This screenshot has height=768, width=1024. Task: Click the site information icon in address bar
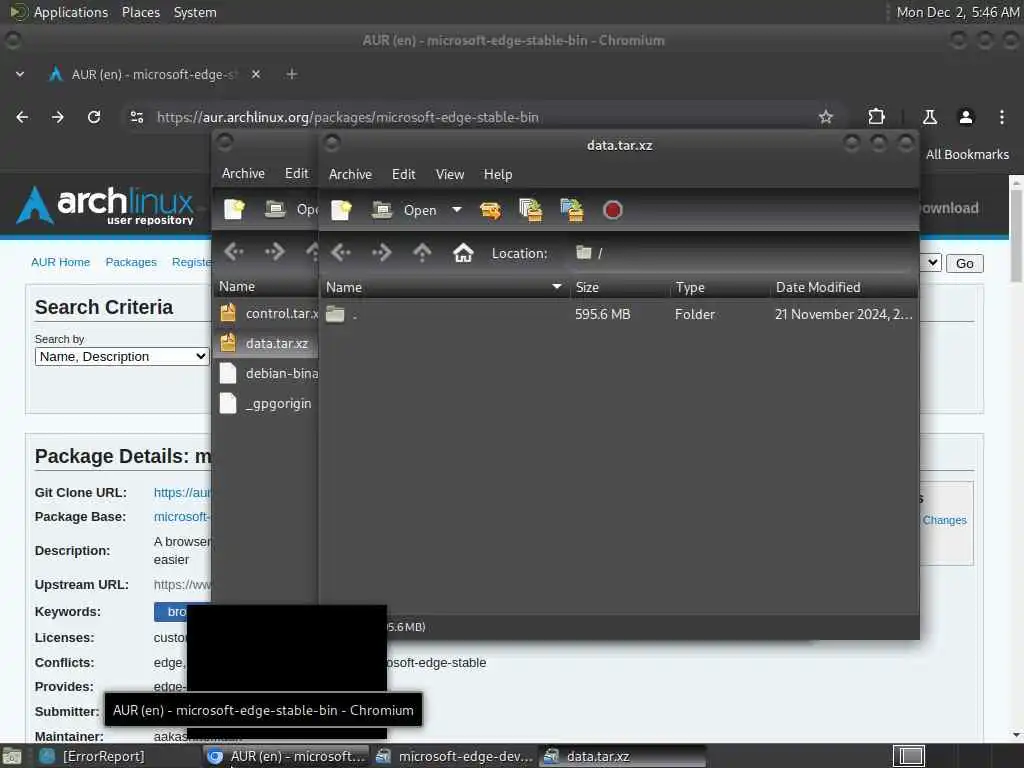pos(137,118)
